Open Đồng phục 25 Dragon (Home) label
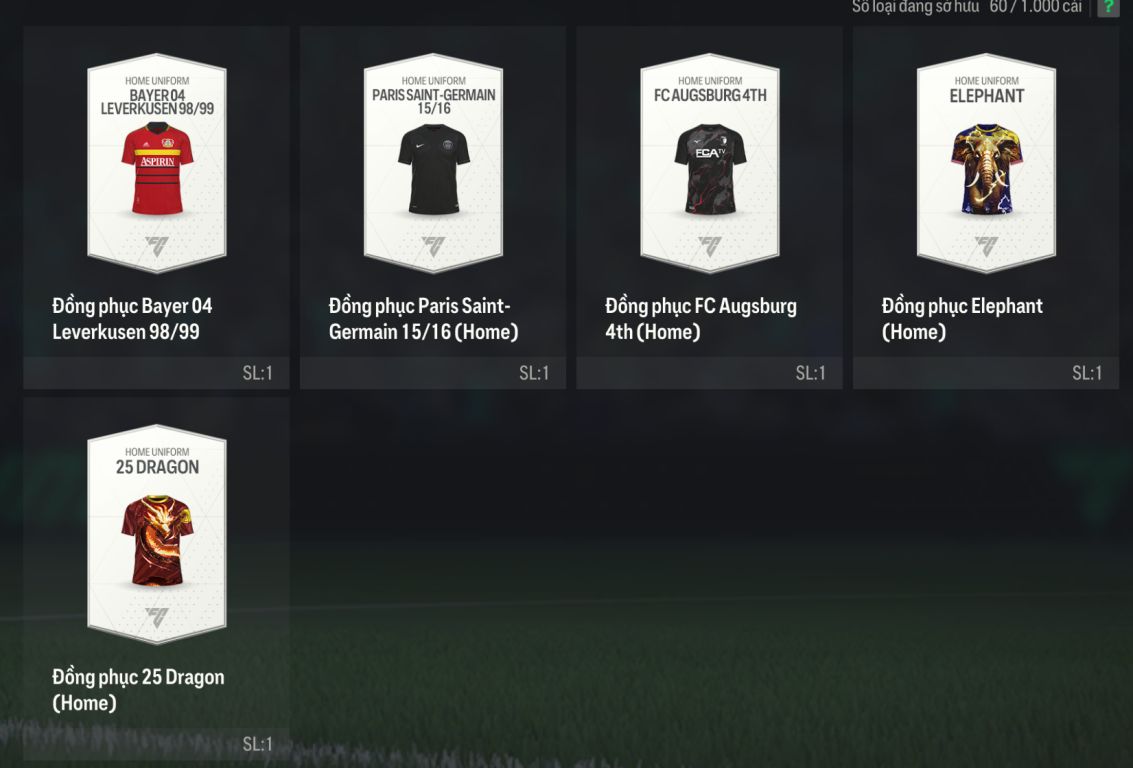The image size is (1133, 768). (x=138, y=690)
